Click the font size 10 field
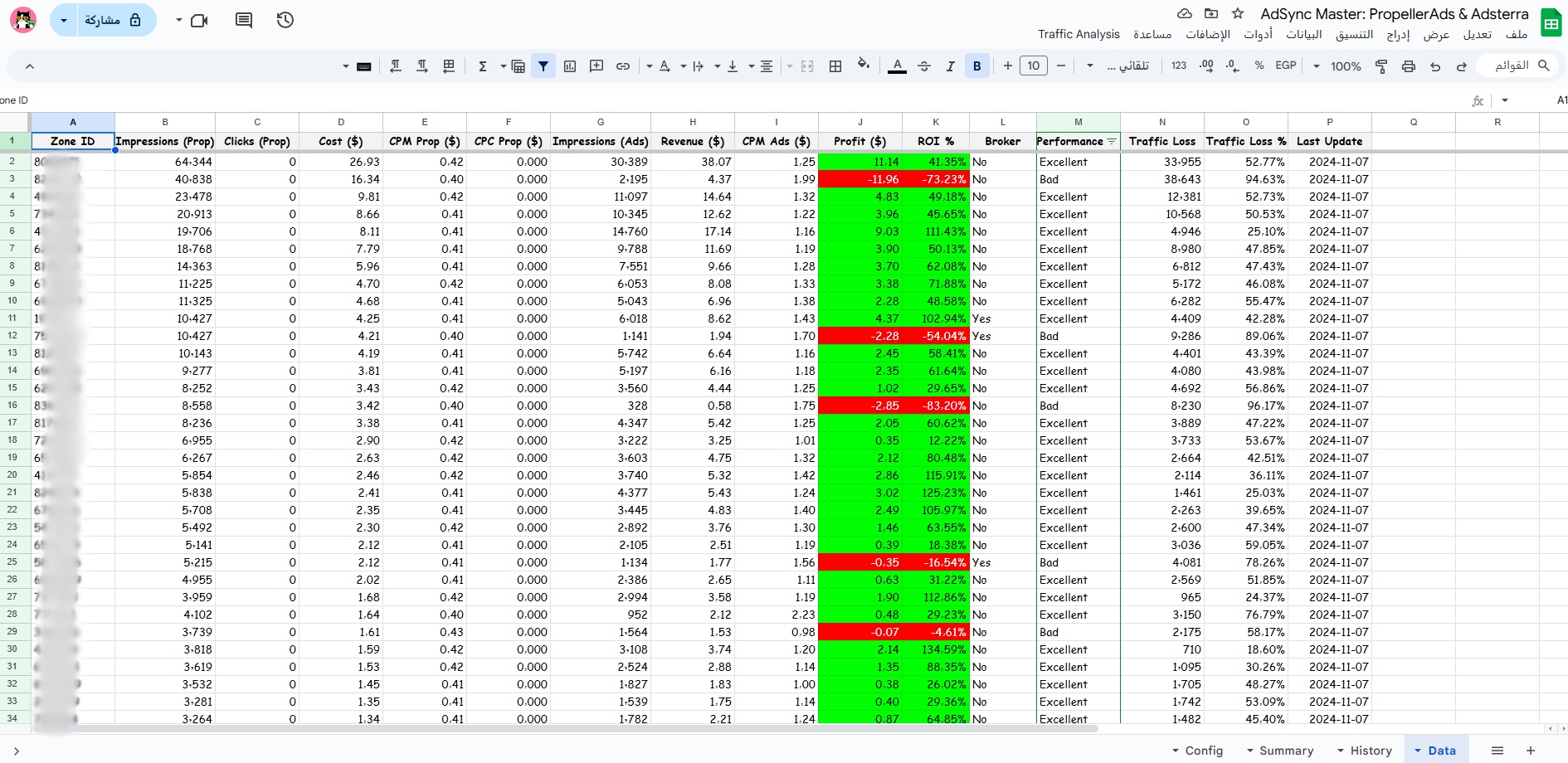The image size is (1568, 763). pos(1034,66)
